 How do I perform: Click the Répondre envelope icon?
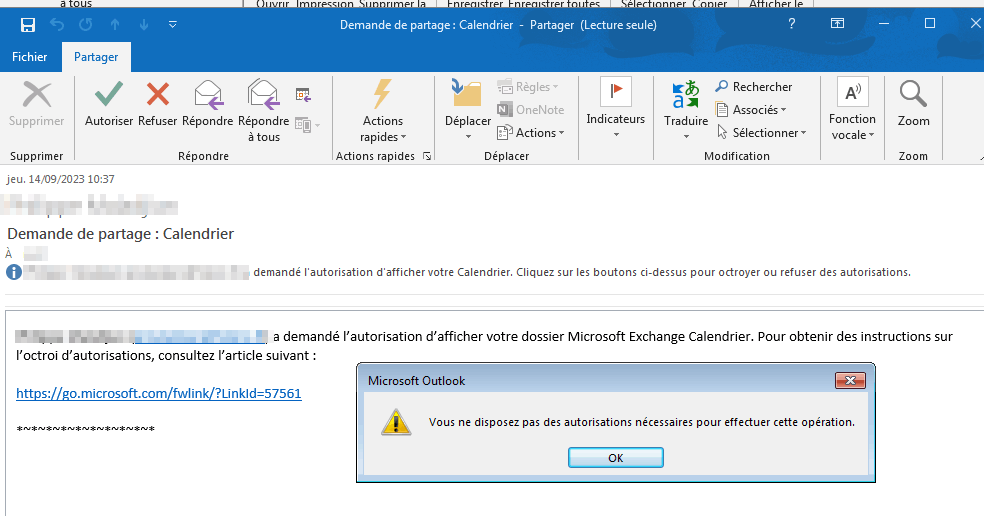click(x=208, y=95)
